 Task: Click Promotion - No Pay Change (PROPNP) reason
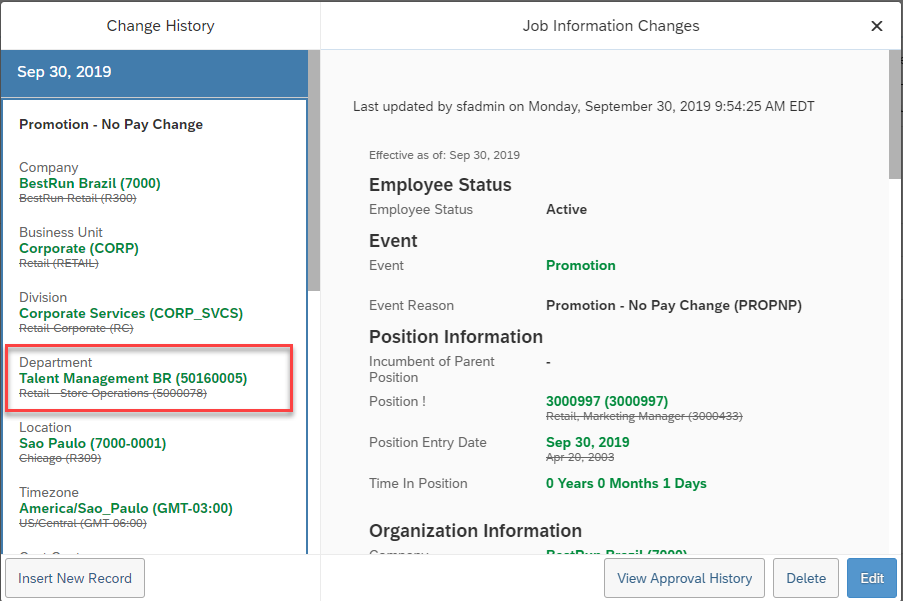(x=674, y=306)
